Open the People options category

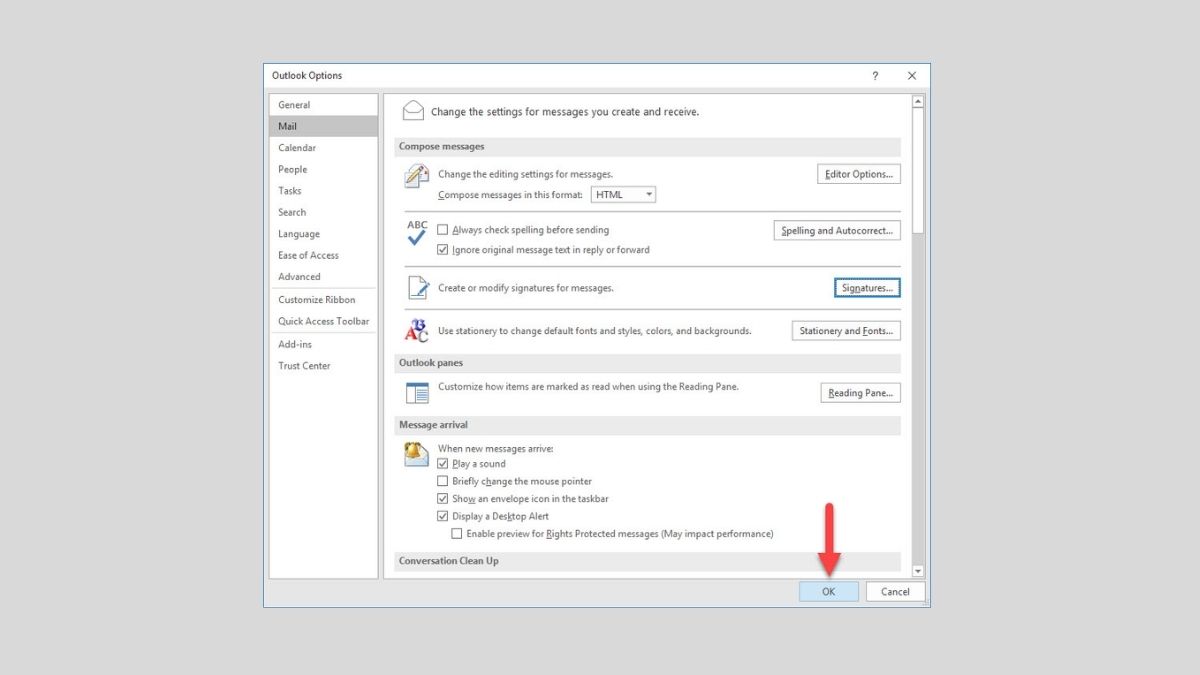pos(323,169)
